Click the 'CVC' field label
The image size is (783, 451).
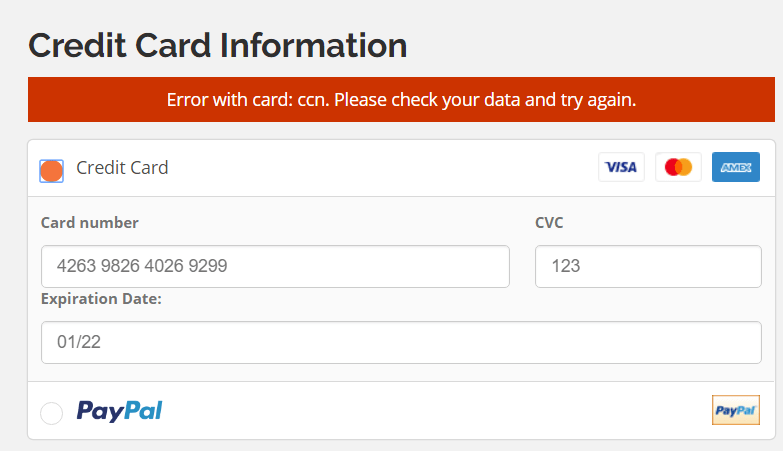click(x=549, y=223)
